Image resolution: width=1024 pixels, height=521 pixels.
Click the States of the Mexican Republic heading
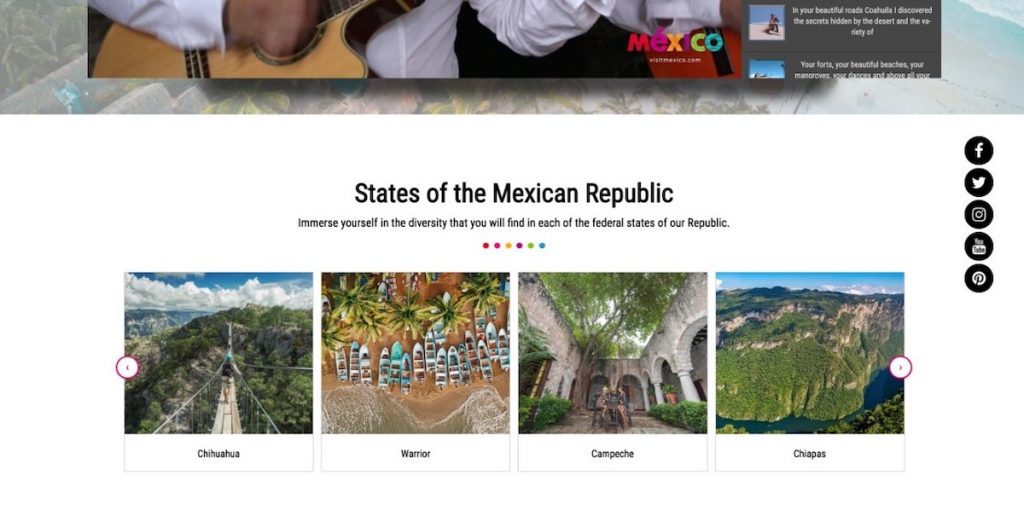(513, 194)
